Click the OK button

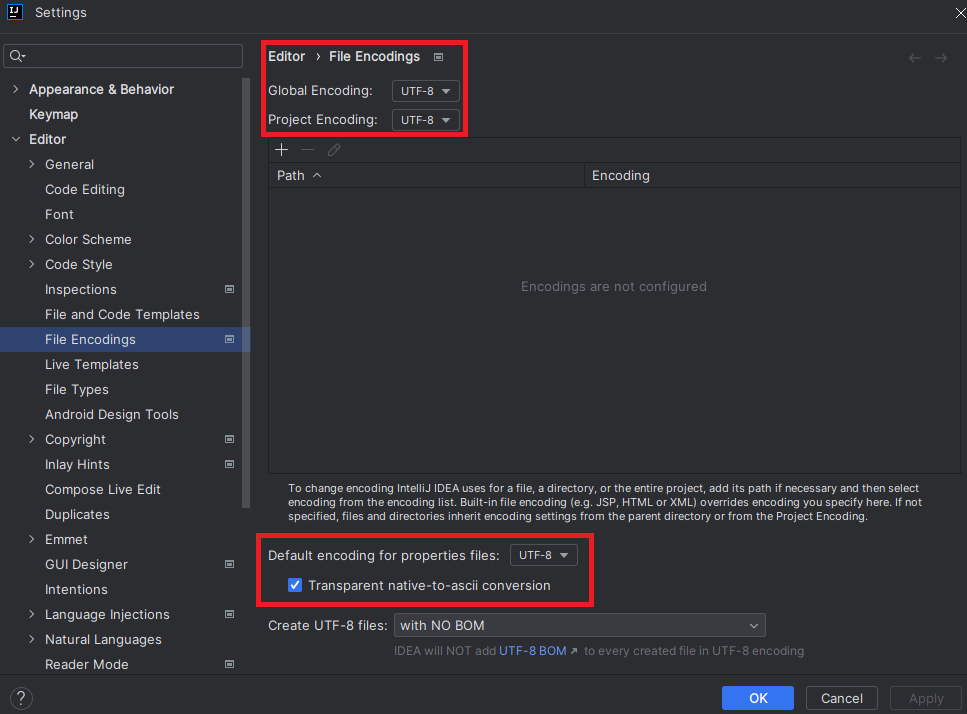point(758,698)
